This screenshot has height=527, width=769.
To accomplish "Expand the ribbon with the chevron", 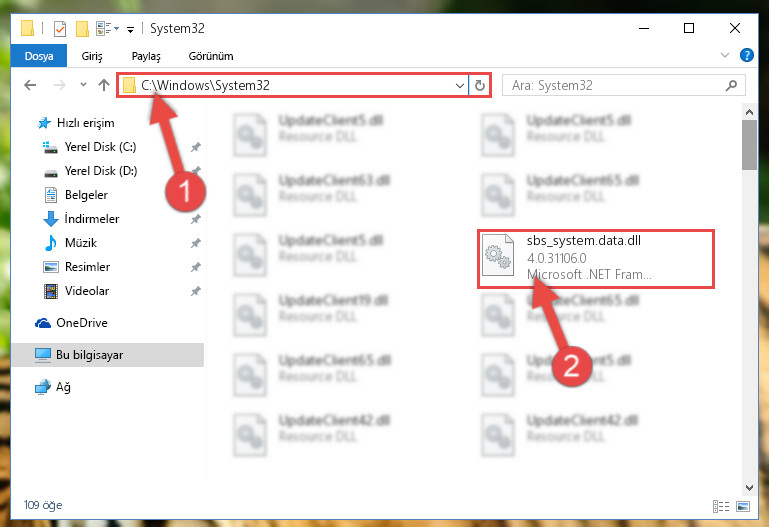I will 725,55.
